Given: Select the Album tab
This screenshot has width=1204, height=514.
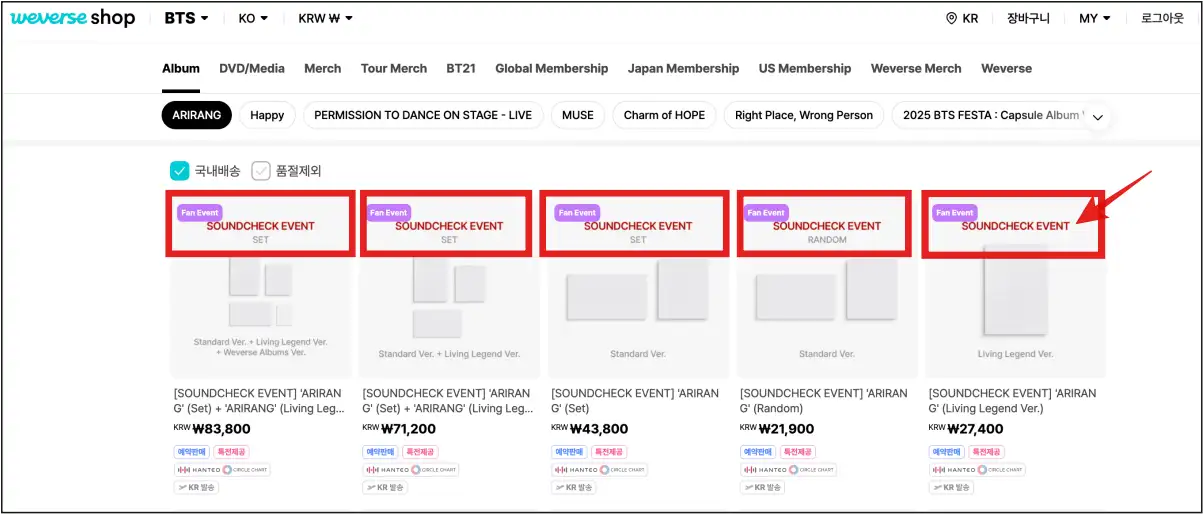Looking at the screenshot, I should coord(181,68).
